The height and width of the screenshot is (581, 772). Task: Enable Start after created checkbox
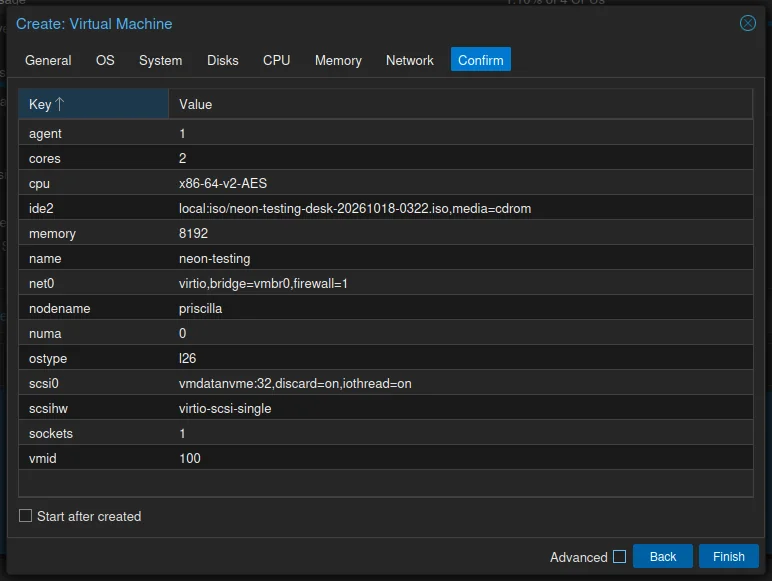[25, 516]
